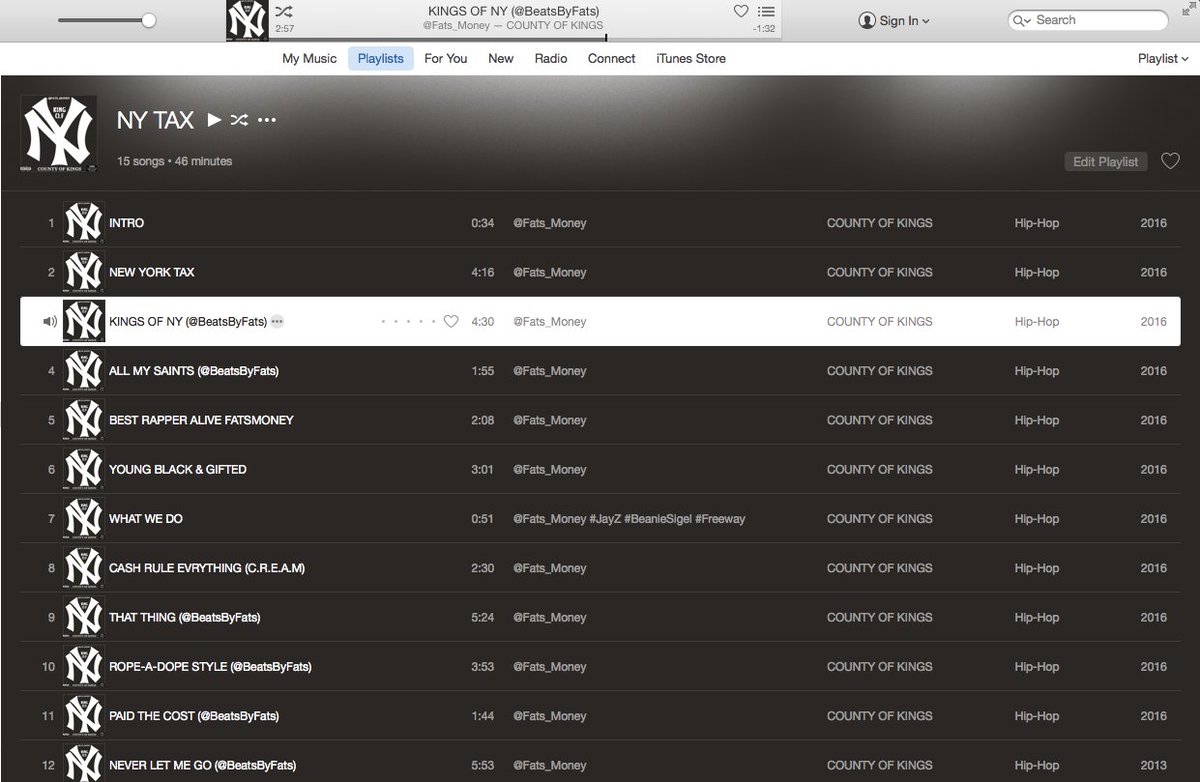This screenshot has width=1200, height=782.
Task: Click the speaker icon on playing row
Action: [x=49, y=321]
